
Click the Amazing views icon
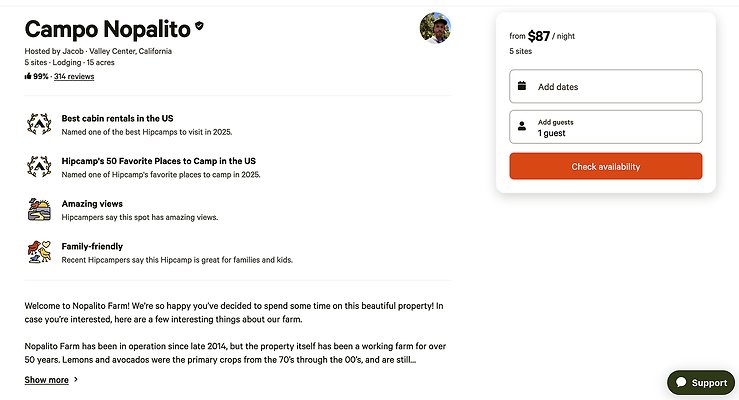coord(38,210)
